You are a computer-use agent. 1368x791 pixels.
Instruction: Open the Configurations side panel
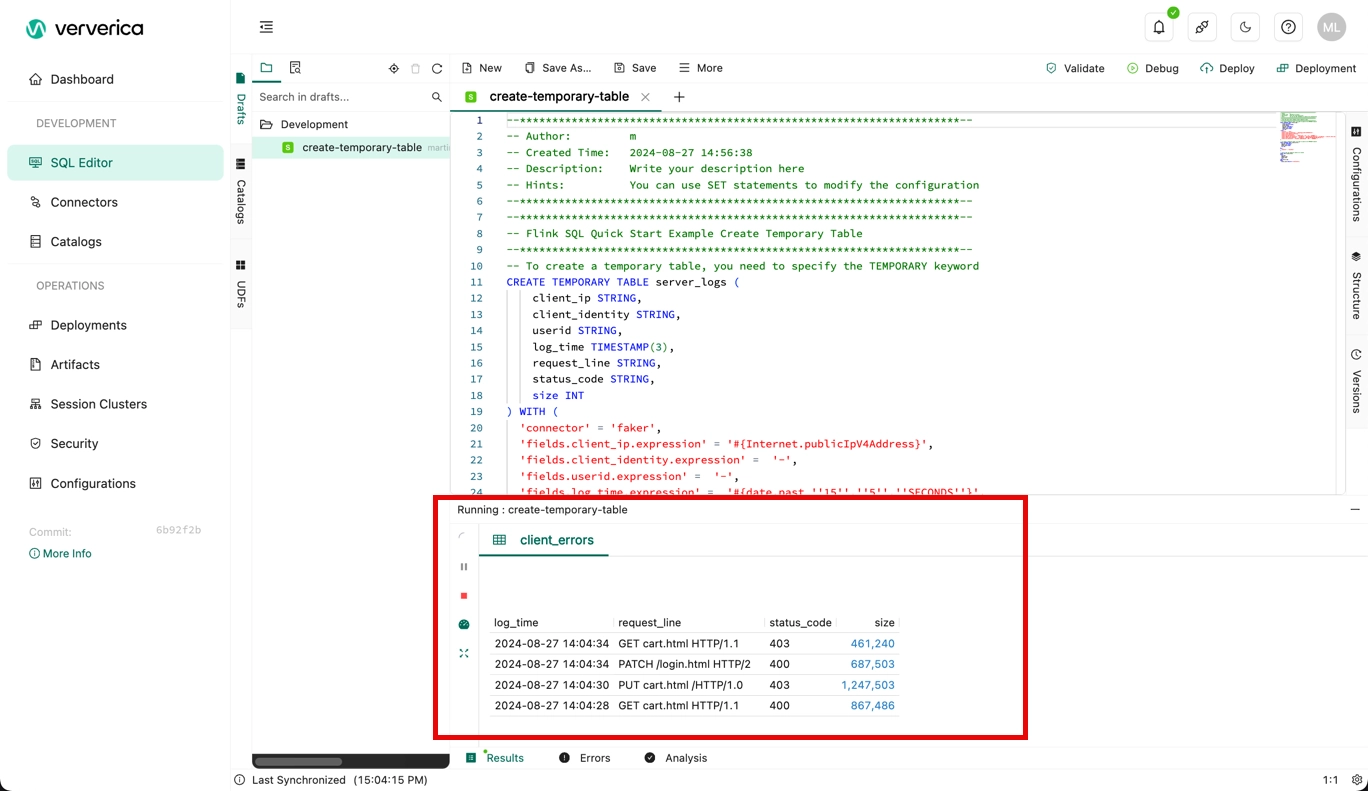point(1356,174)
